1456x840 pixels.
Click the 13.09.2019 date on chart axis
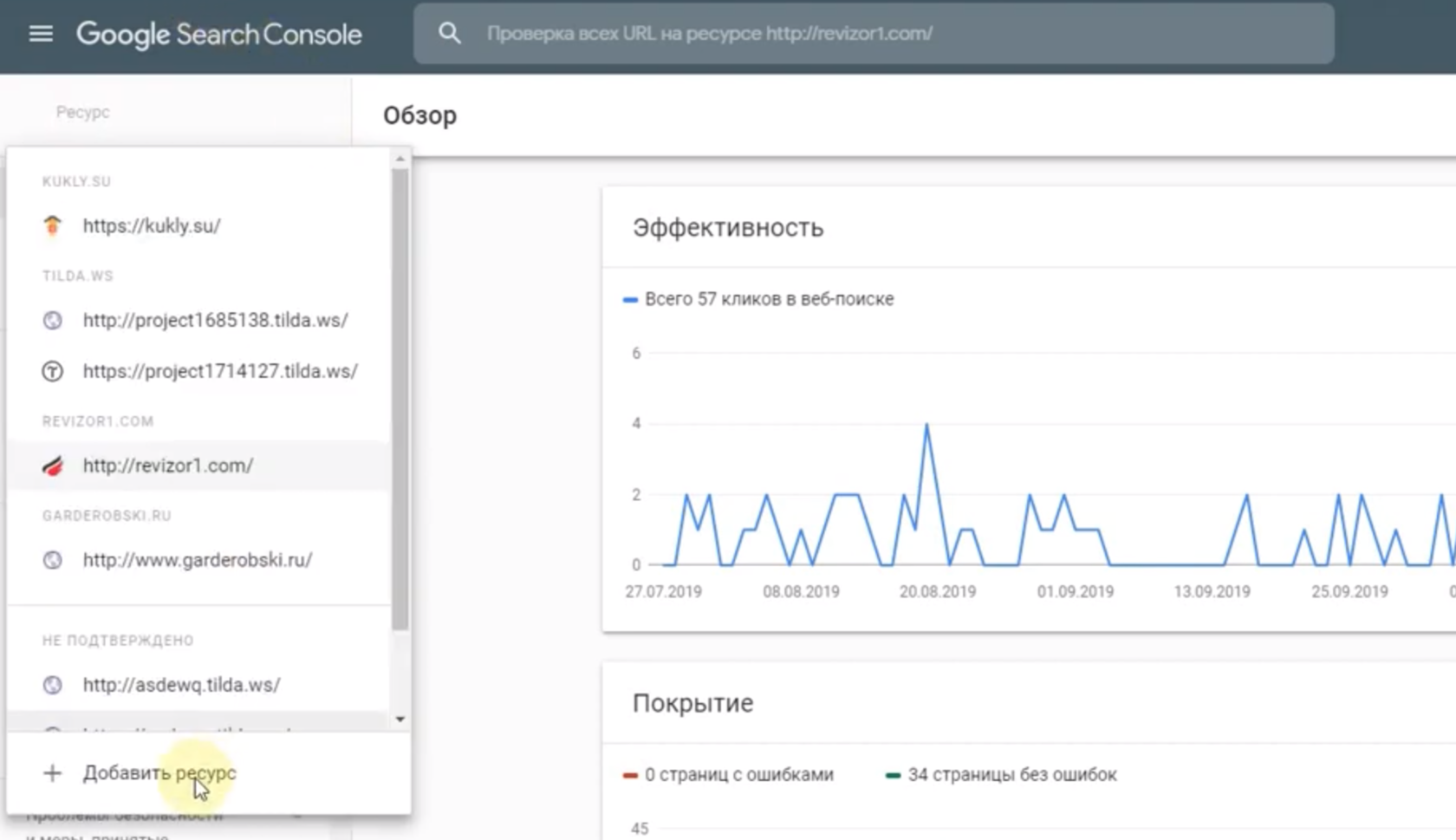tap(1212, 591)
